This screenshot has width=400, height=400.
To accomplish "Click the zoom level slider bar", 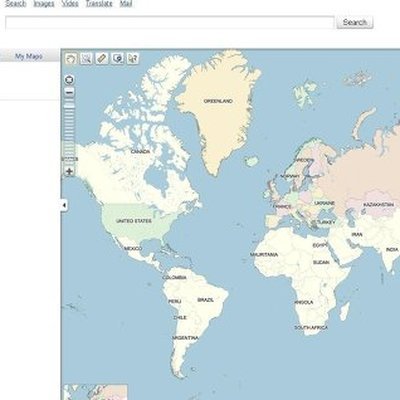I will click(69, 132).
